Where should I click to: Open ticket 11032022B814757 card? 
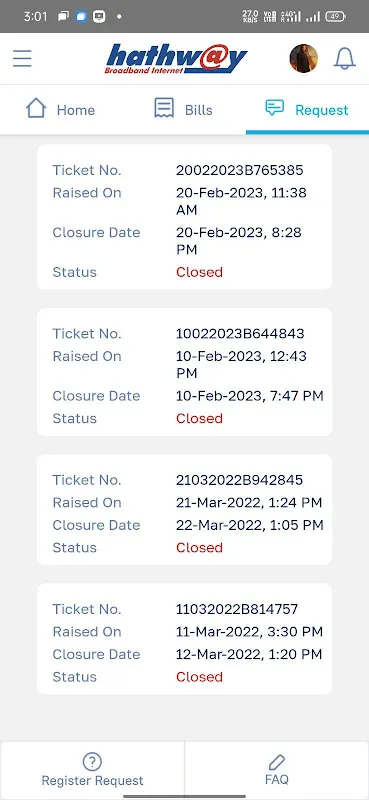pos(184,639)
